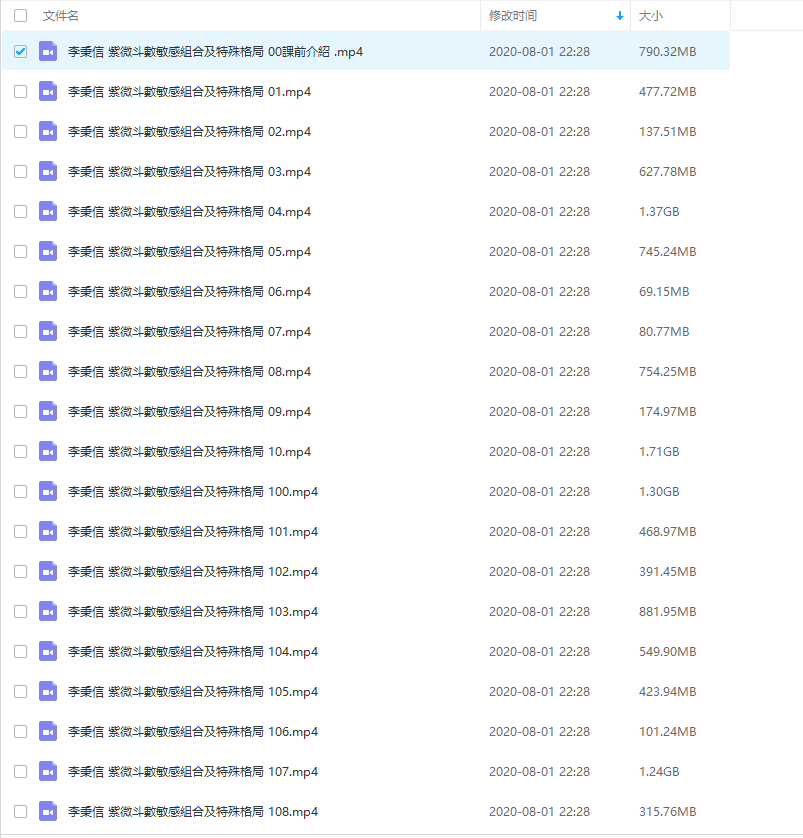This screenshot has width=803, height=838.
Task: Click video icon for file 104.mp4
Action: pyautogui.click(x=48, y=651)
